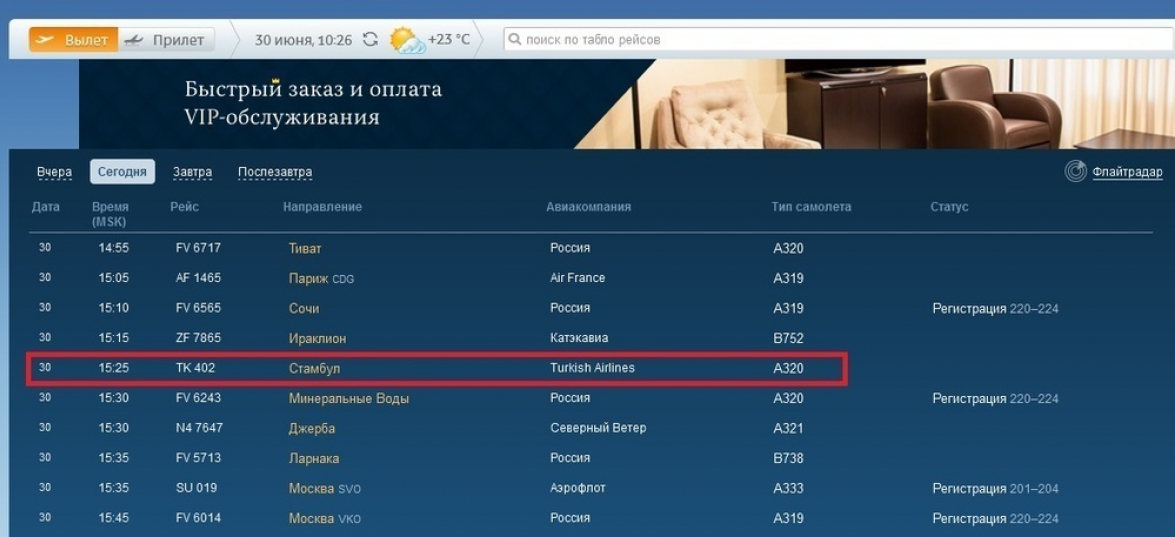Screen dimensions: 1175x537
Task: Click Регистрация status for the Сочи flight
Action: click(x=996, y=309)
